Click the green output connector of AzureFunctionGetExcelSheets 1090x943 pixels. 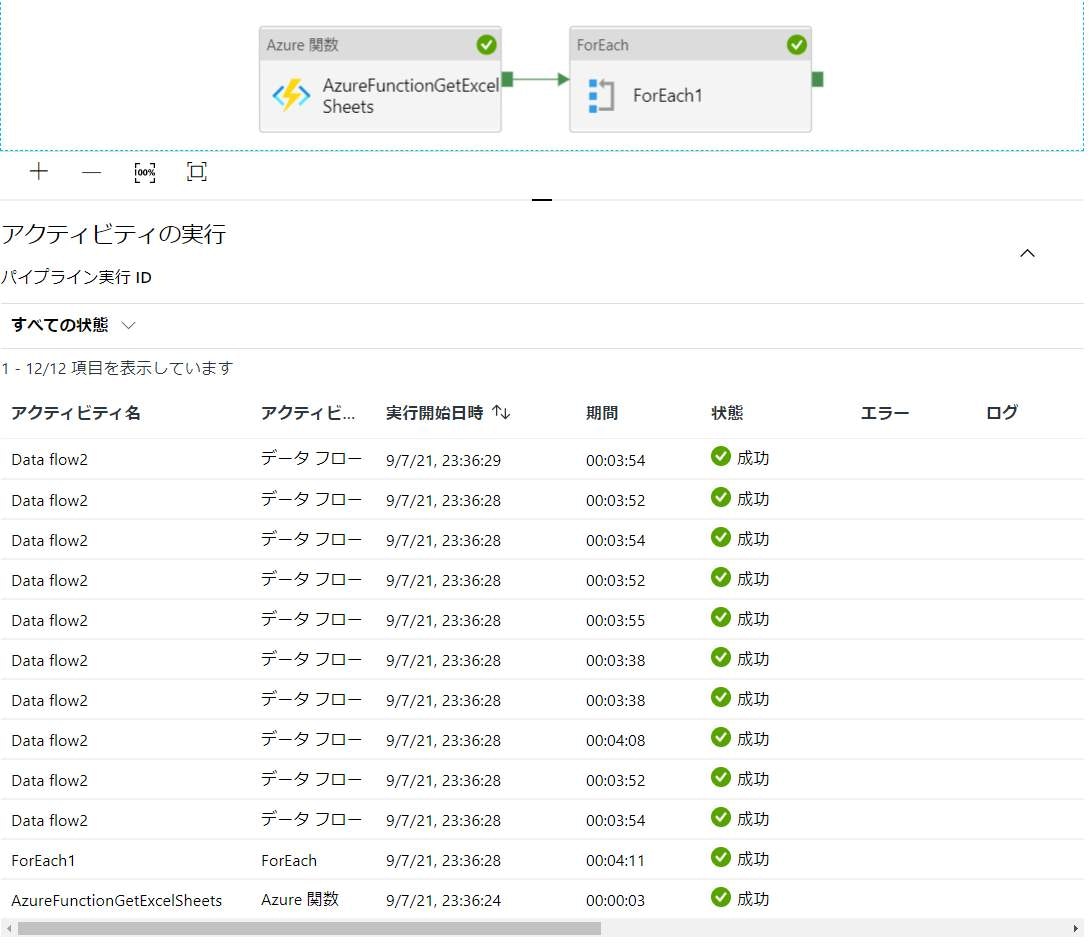(507, 79)
